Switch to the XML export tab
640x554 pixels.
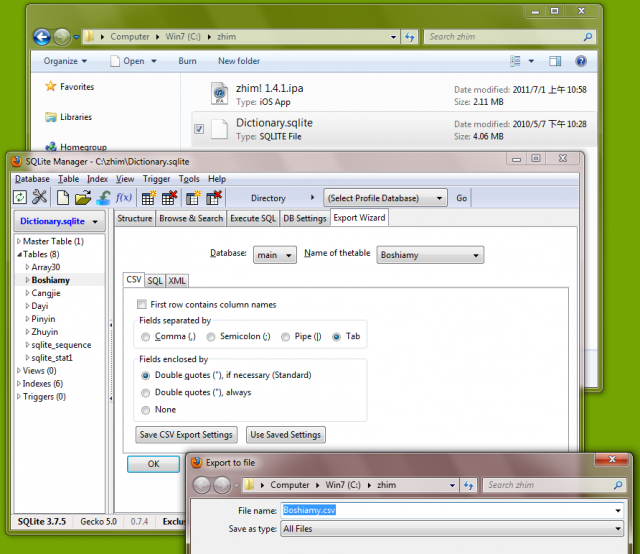click(x=177, y=280)
